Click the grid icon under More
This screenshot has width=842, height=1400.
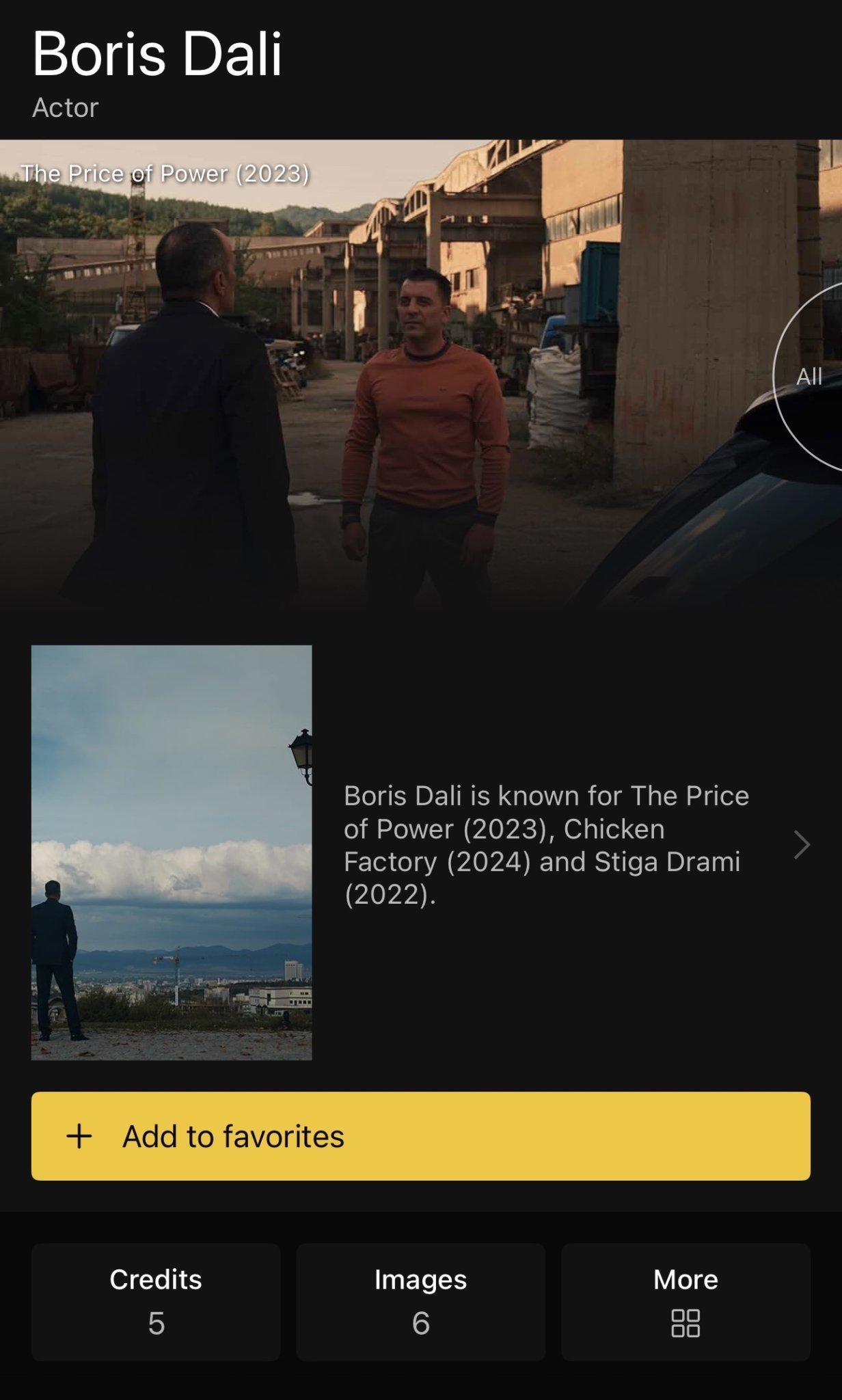pyautogui.click(x=685, y=1323)
